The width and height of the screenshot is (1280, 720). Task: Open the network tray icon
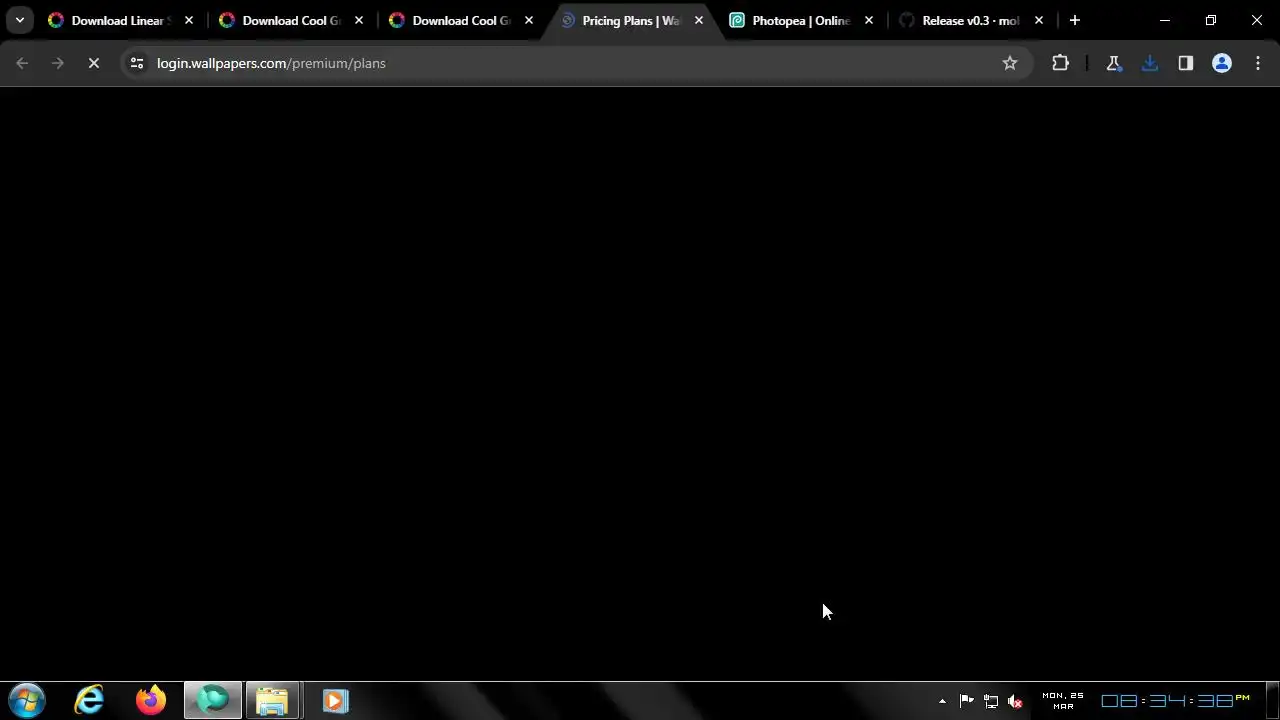[991, 701]
